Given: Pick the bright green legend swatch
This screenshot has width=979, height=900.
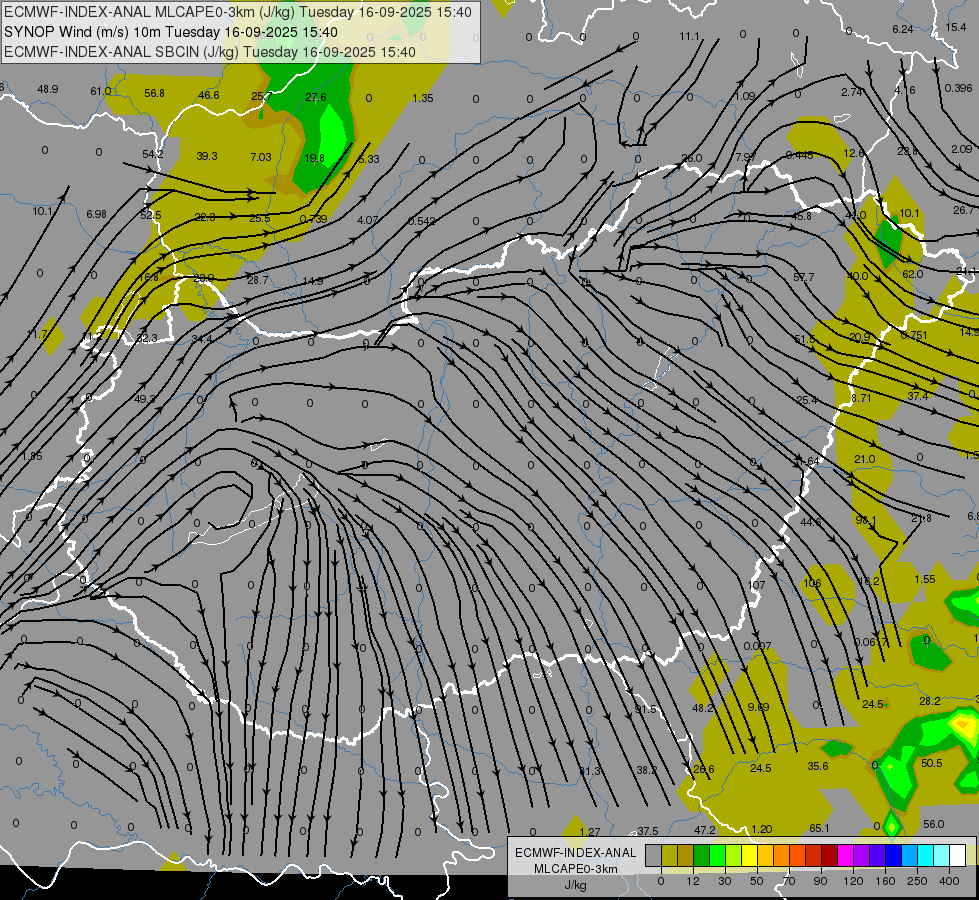Looking at the screenshot, I should [x=717, y=855].
